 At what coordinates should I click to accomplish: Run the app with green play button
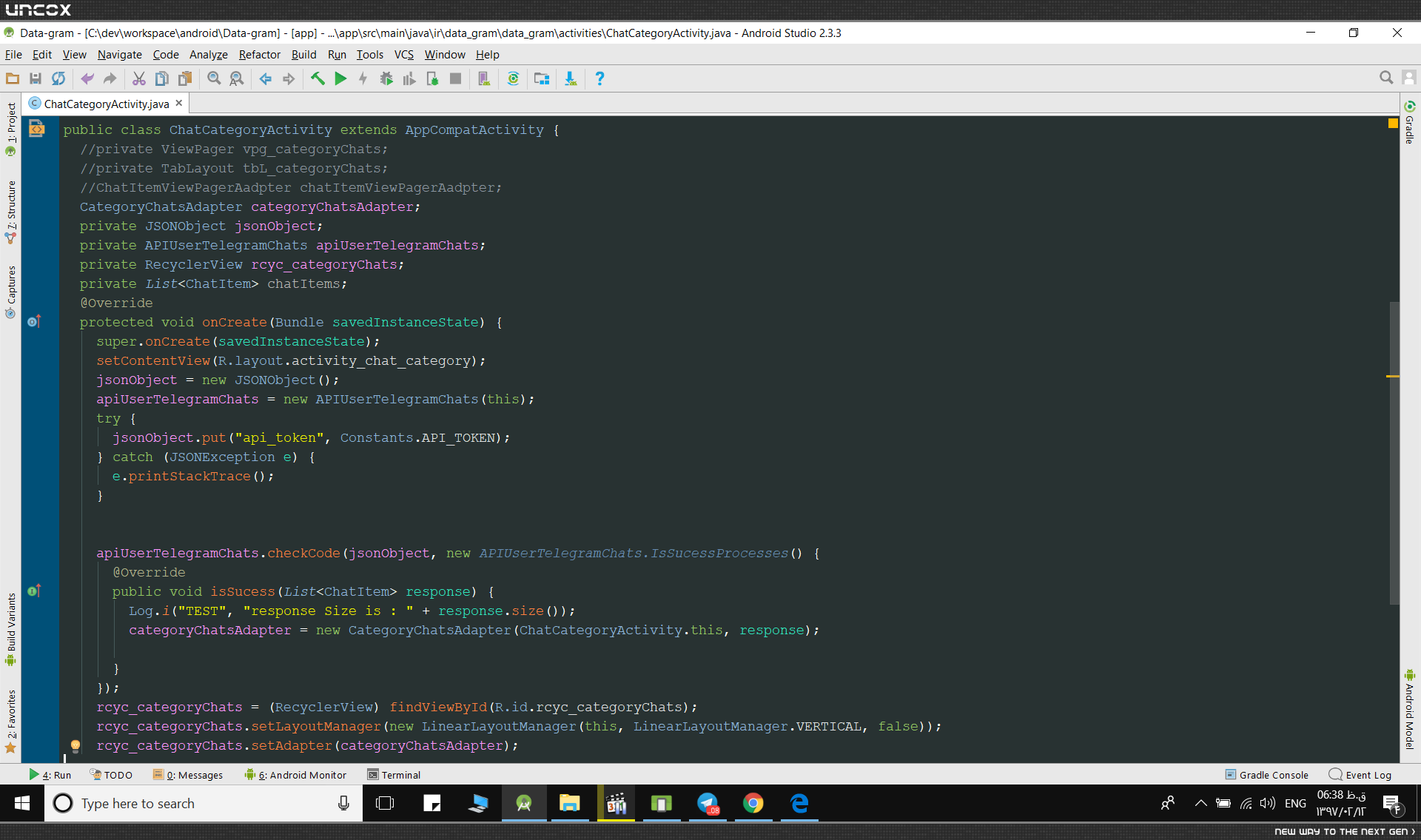coord(340,78)
